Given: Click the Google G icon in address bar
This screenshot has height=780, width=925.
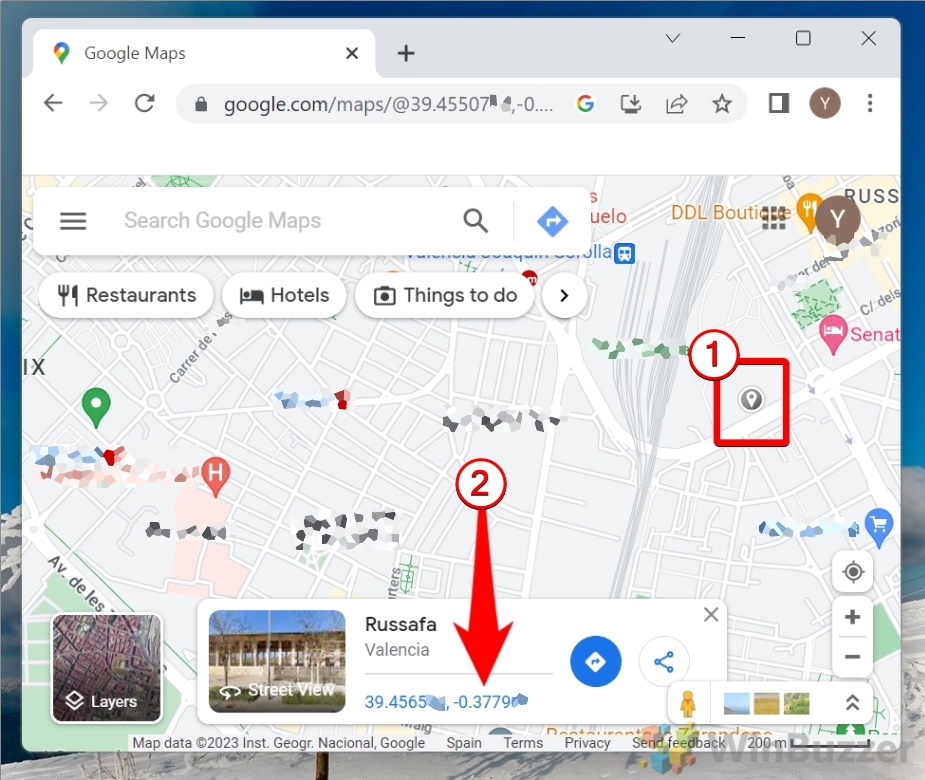Looking at the screenshot, I should pyautogui.click(x=585, y=104).
